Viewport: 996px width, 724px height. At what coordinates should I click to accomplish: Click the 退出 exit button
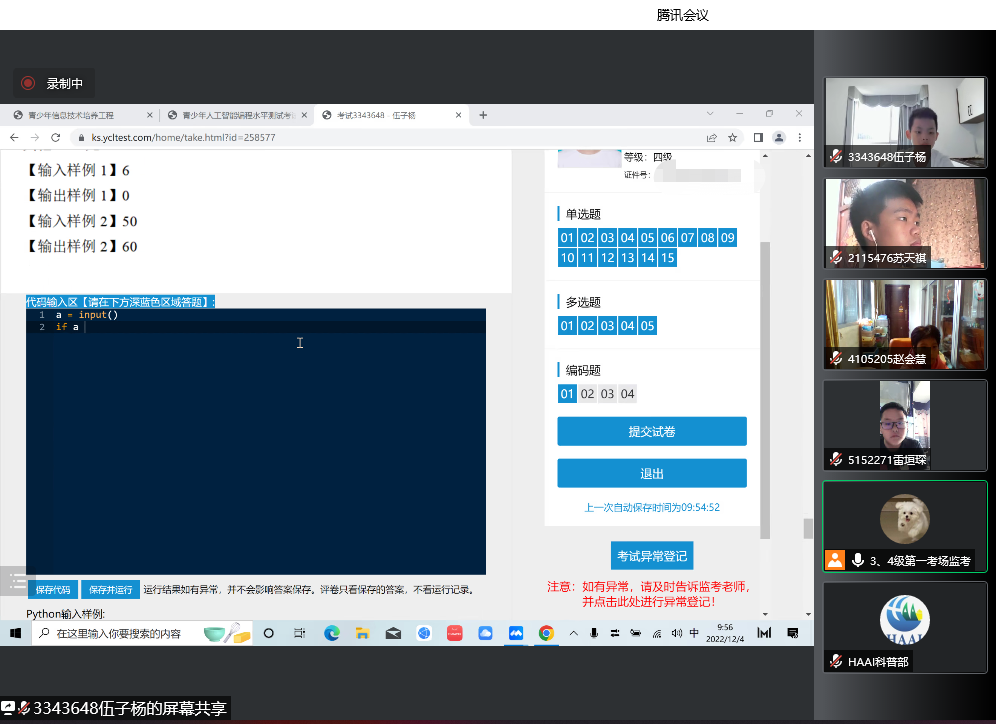tap(652, 474)
